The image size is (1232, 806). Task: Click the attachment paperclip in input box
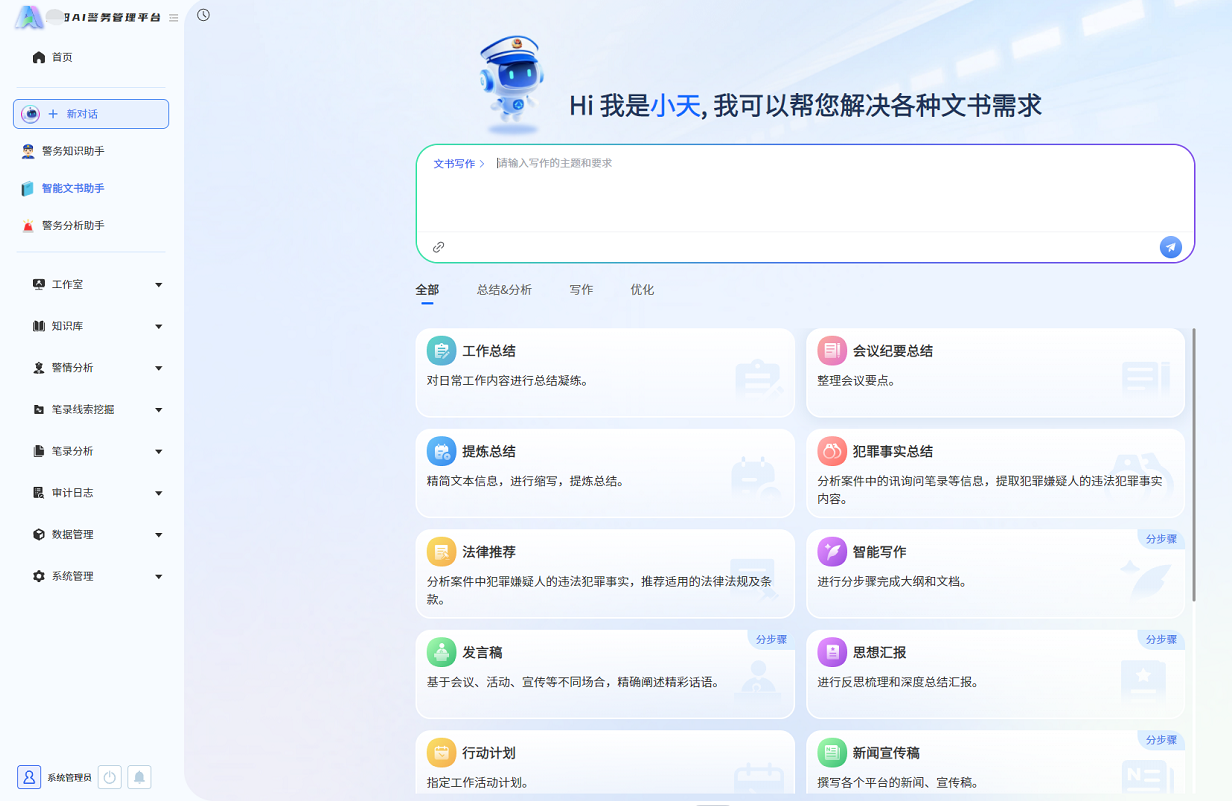pyautogui.click(x=439, y=246)
